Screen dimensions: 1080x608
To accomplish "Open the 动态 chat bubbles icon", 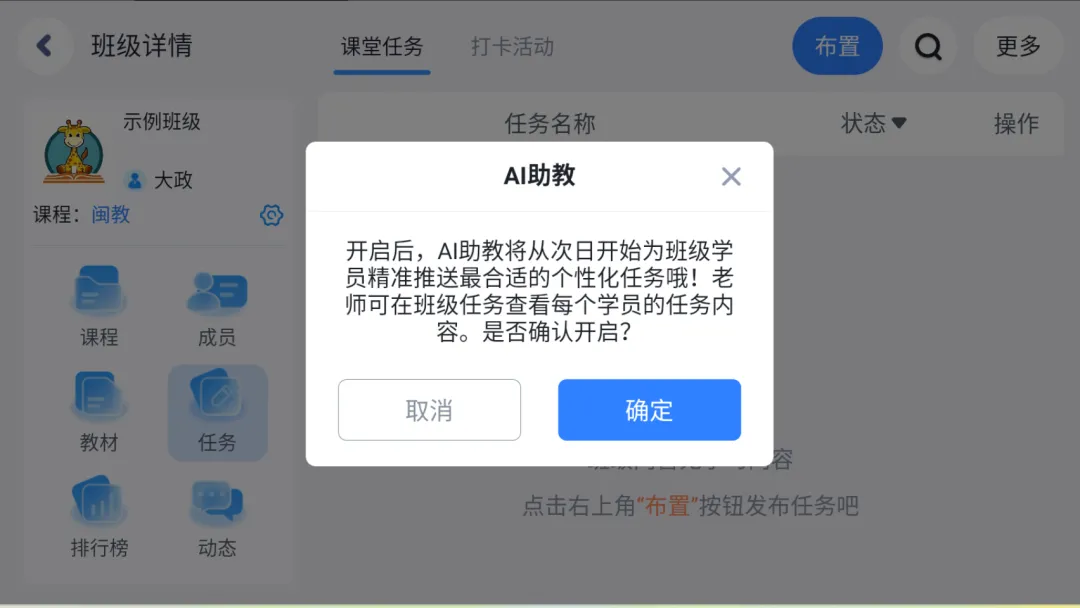I will pos(217,502).
